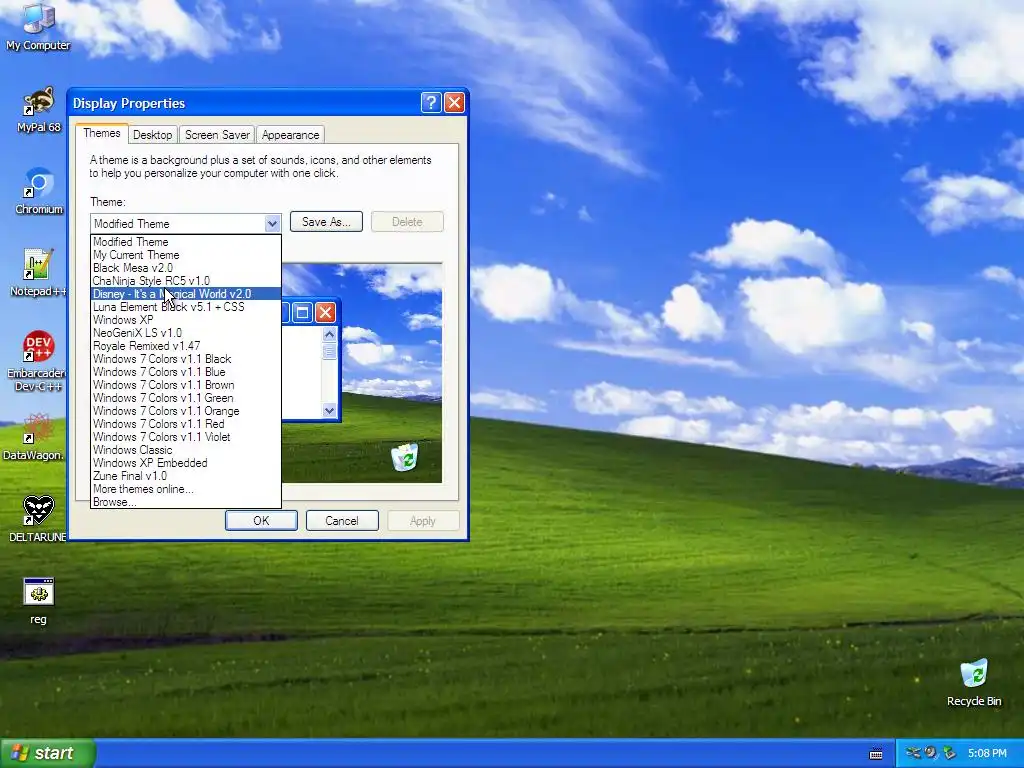
Task: Pick Black Mesa v2.0 theme
Action: pos(185,268)
